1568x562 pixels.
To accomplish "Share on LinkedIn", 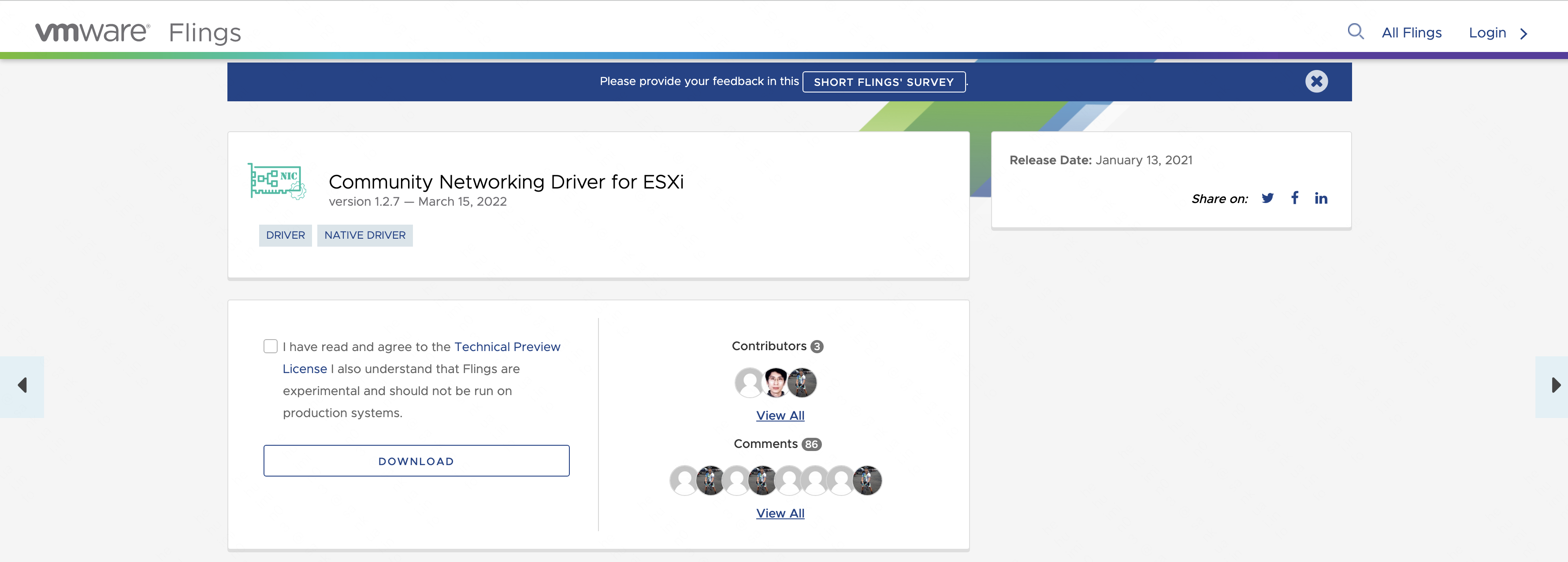I will pos(1321,198).
